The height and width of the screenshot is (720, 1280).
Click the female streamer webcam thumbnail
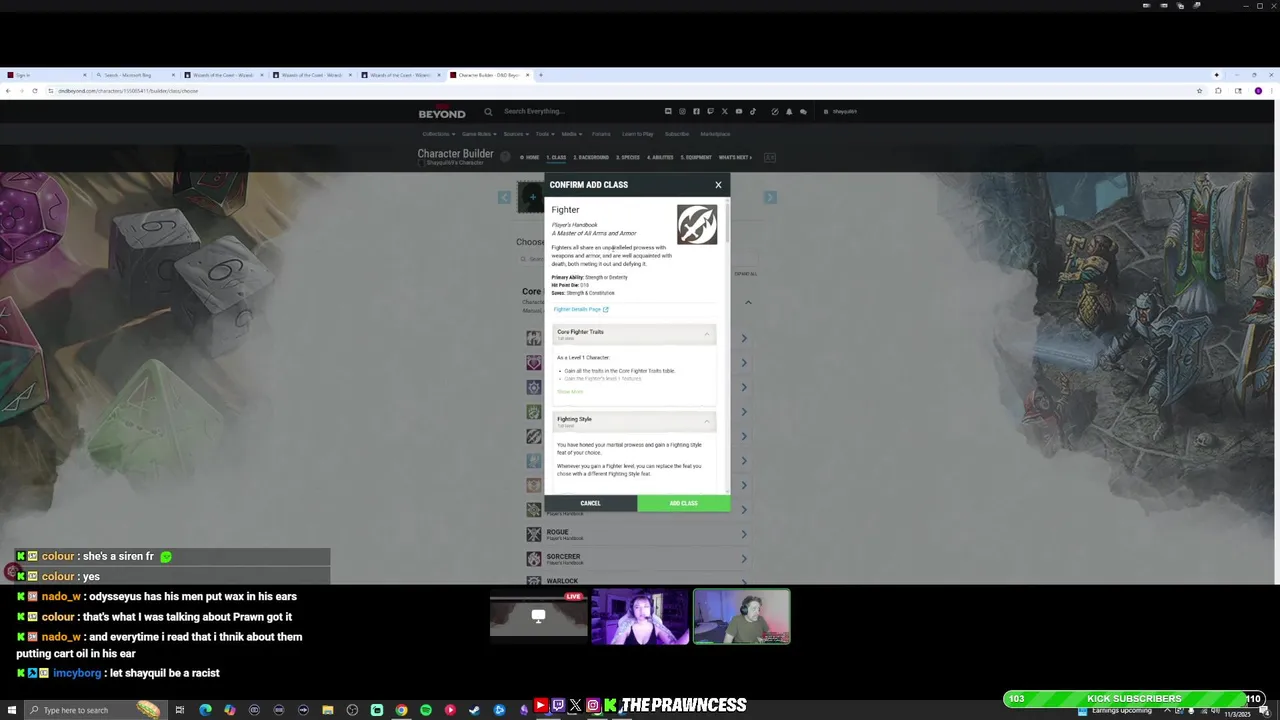coord(640,617)
